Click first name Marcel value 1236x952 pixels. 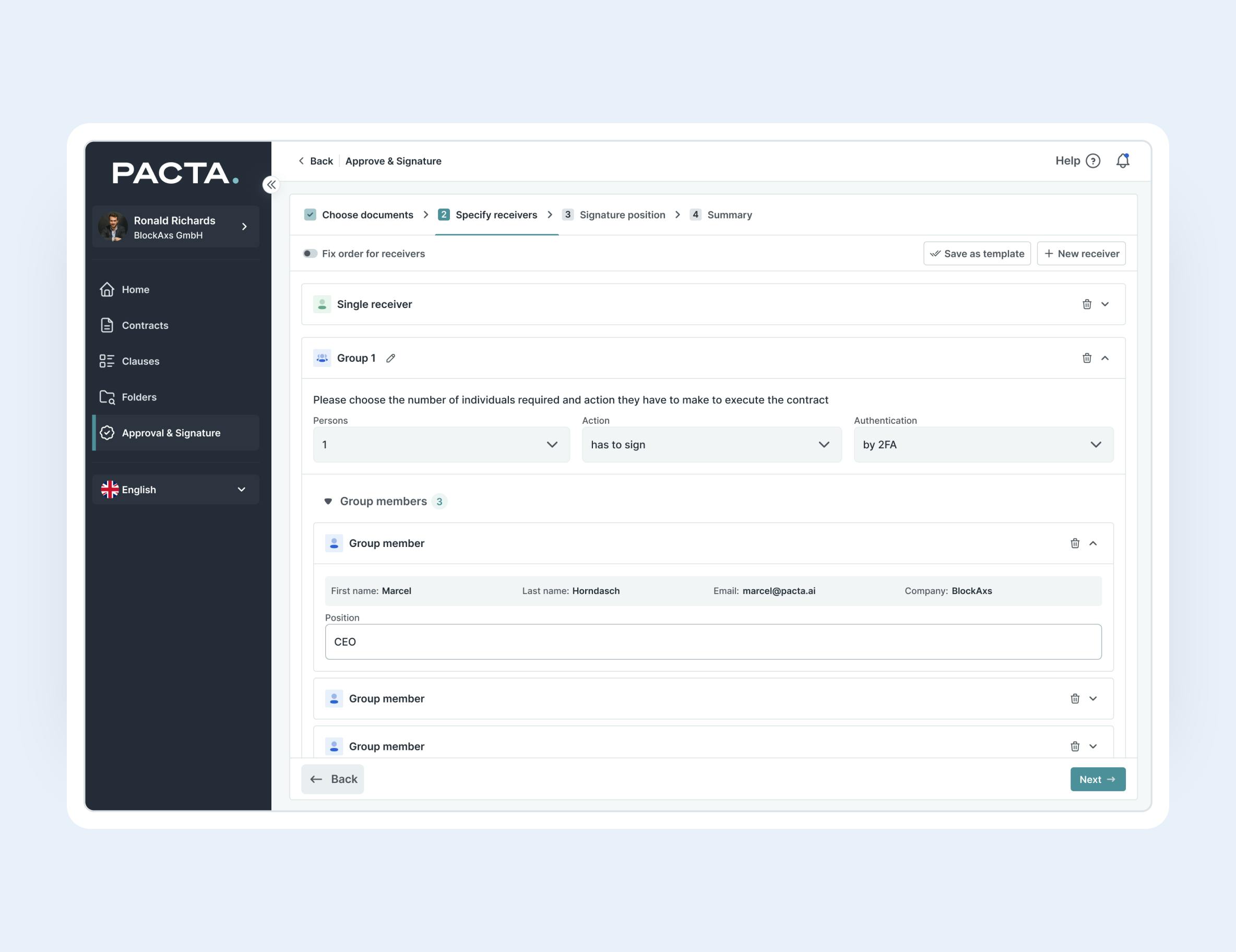396,590
